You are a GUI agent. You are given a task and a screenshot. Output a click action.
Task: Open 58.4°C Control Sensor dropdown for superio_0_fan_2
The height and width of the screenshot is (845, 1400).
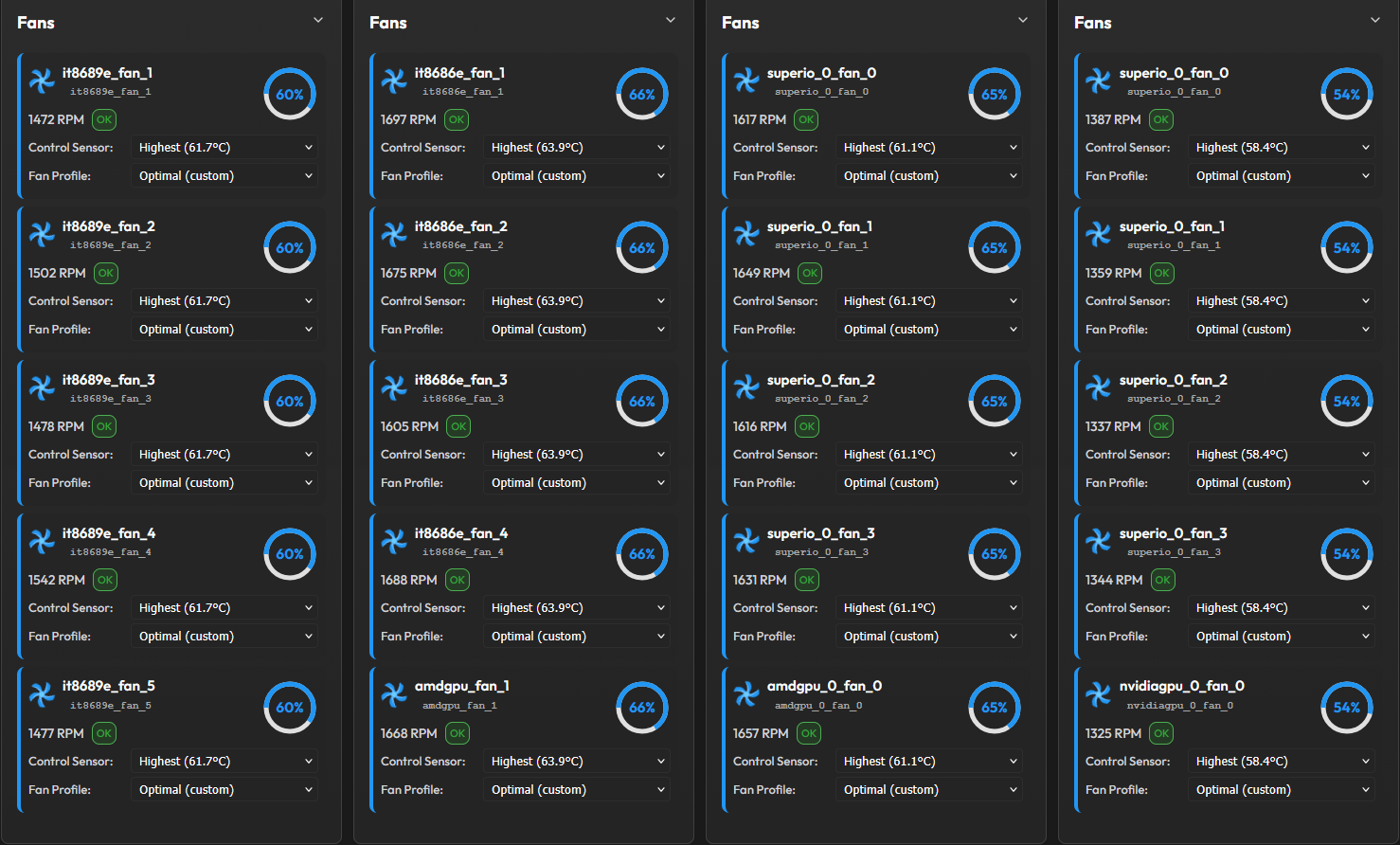(x=1282, y=455)
